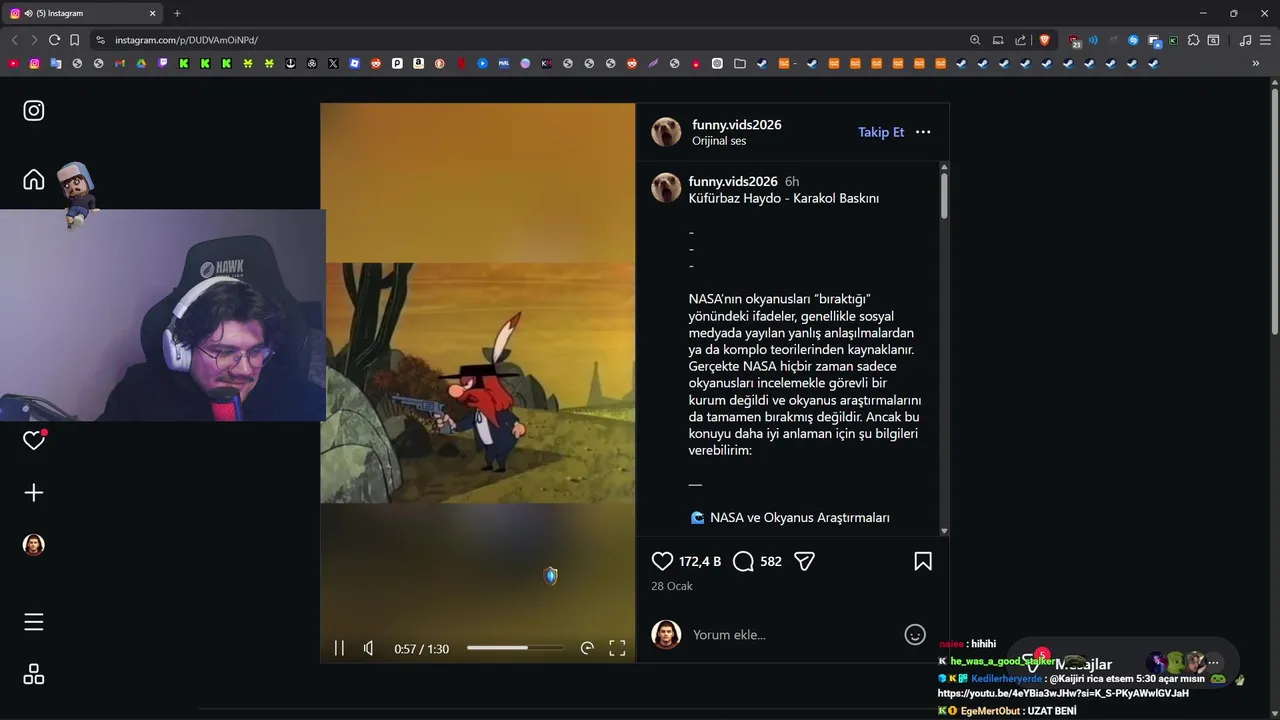Screen dimensions: 1280x720
Task: Pause the video playback
Action: click(339, 648)
